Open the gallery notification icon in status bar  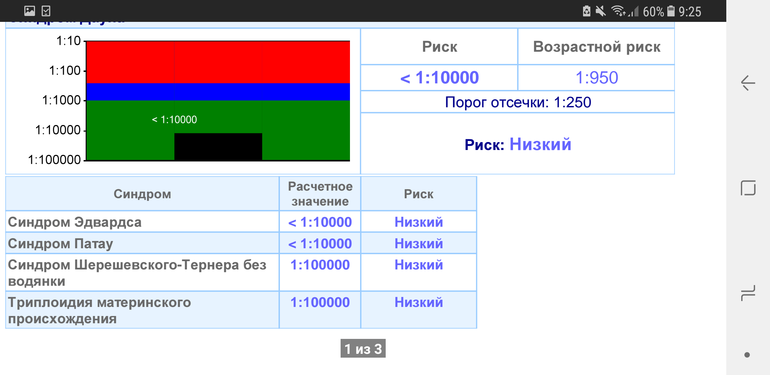coord(29,11)
